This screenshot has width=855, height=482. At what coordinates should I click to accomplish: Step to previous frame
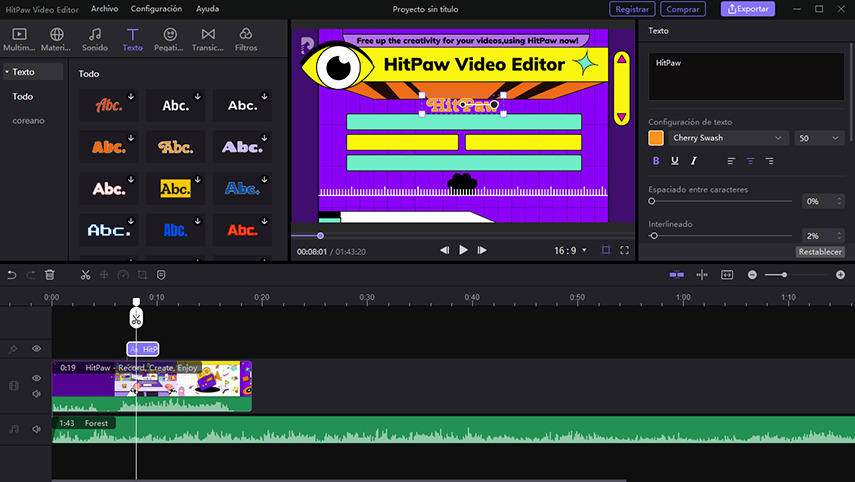[444, 250]
